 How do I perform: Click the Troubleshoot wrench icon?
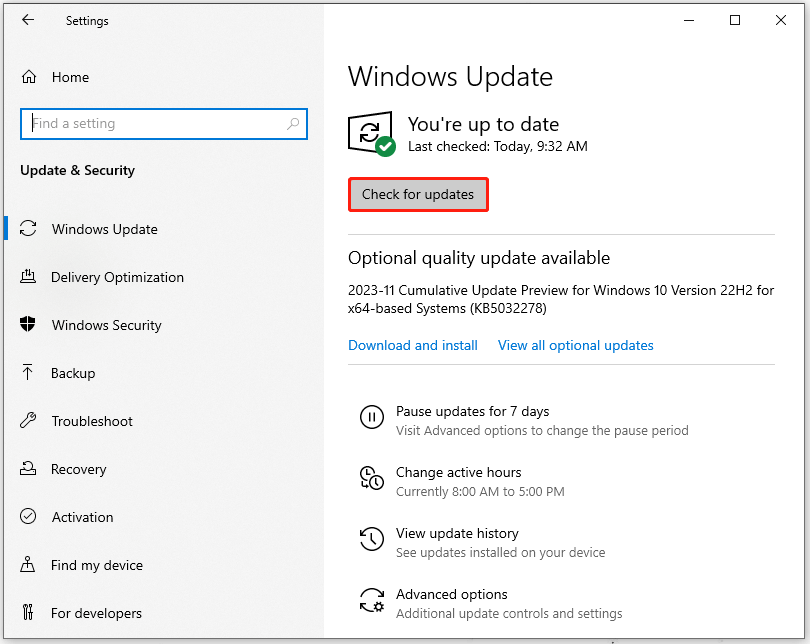(28, 420)
